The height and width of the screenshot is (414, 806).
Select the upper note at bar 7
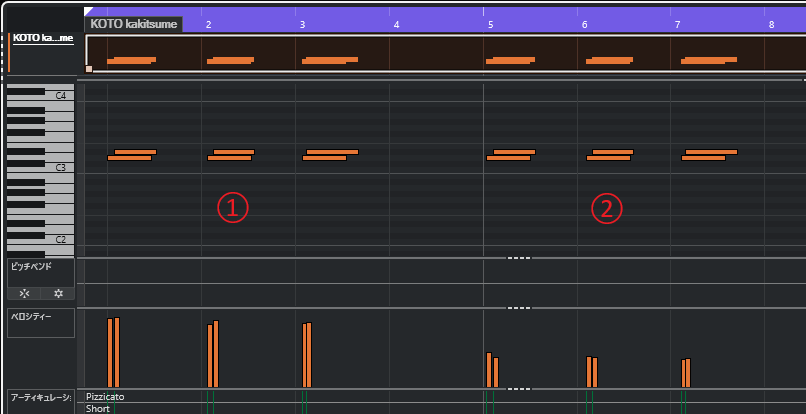pos(711,152)
